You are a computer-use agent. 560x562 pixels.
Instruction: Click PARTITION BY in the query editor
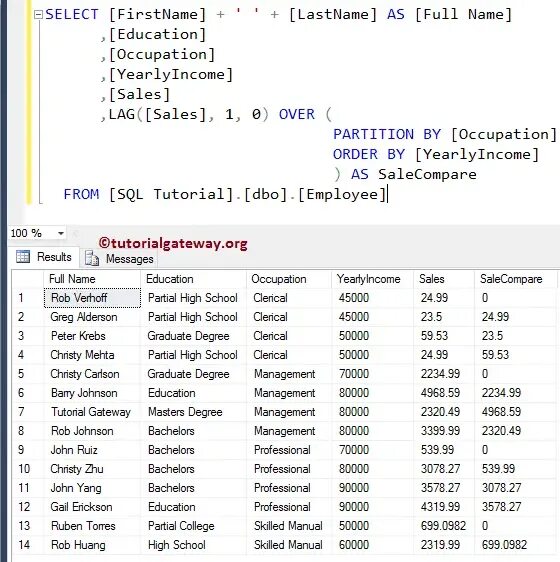coord(387,134)
